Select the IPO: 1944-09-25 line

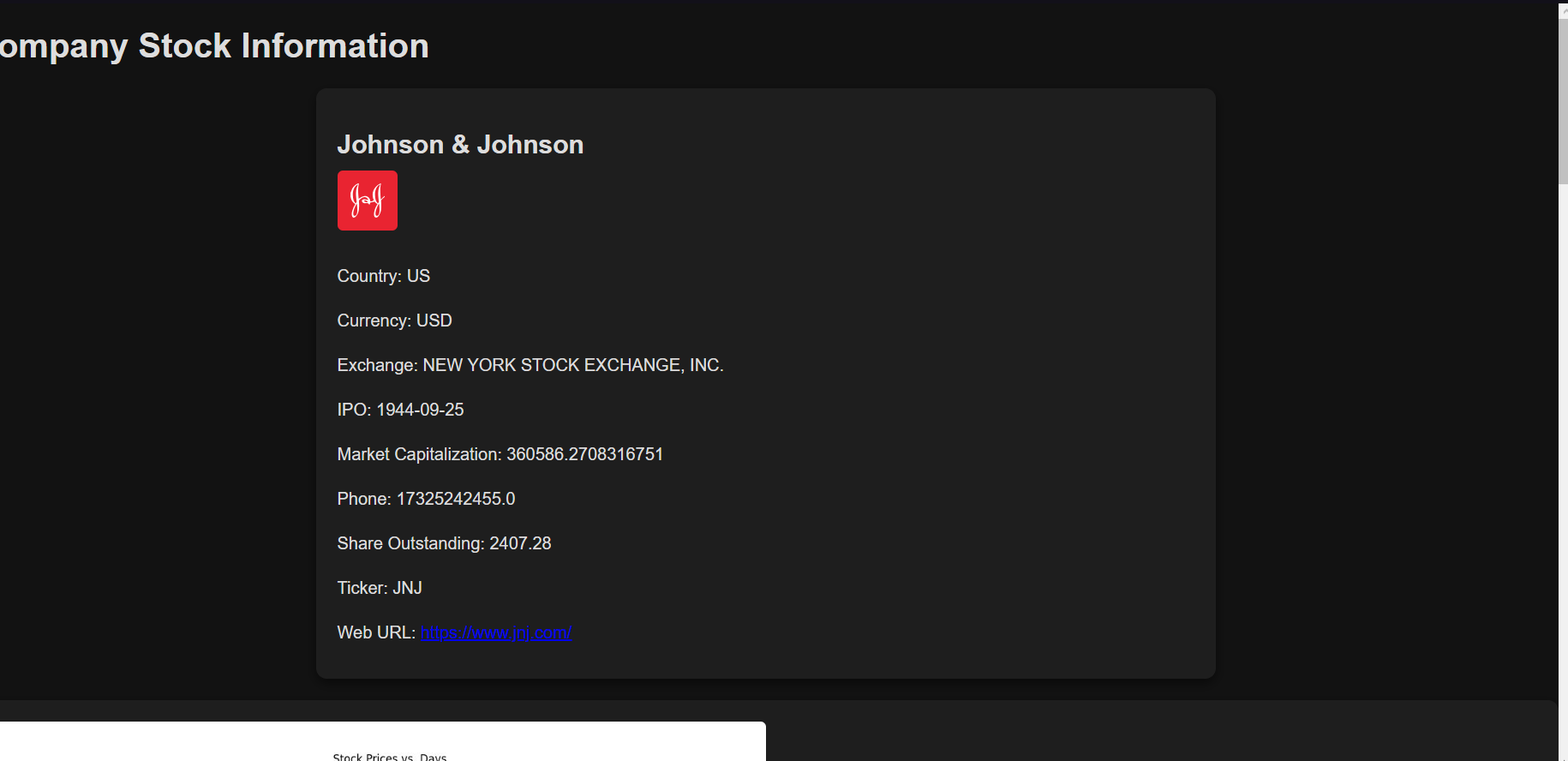pos(401,410)
